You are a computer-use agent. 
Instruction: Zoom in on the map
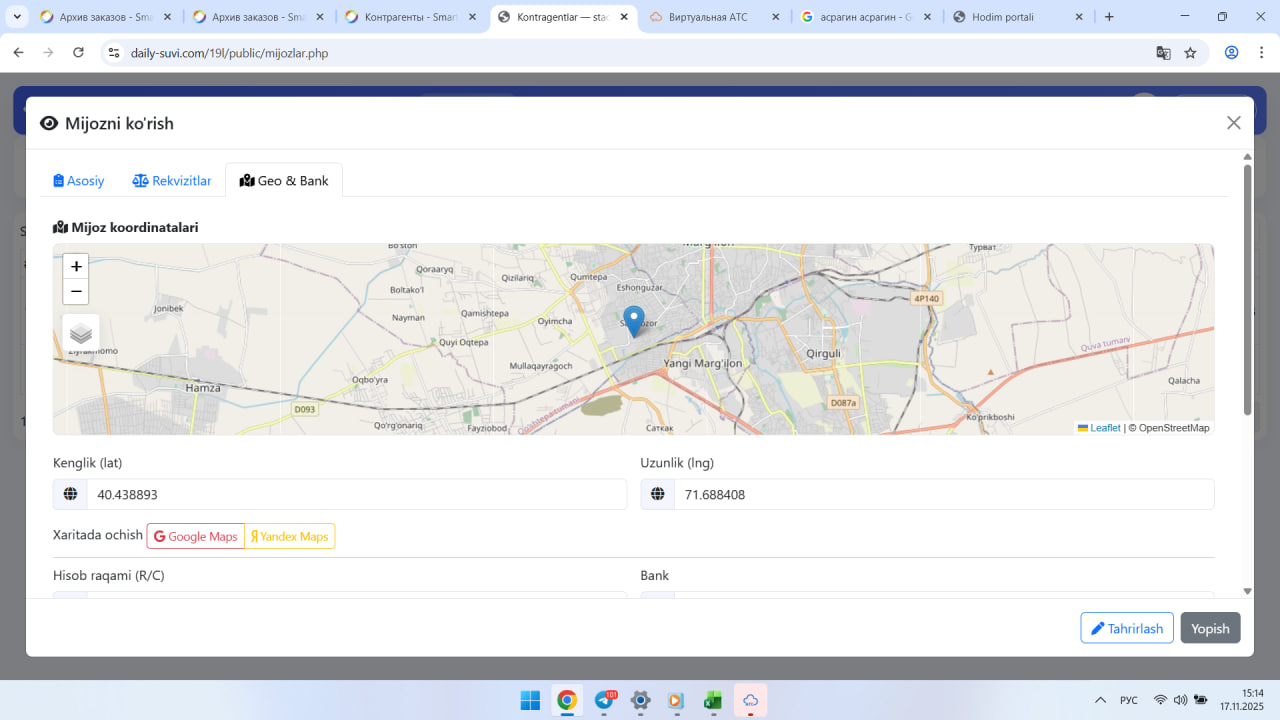[x=76, y=267]
